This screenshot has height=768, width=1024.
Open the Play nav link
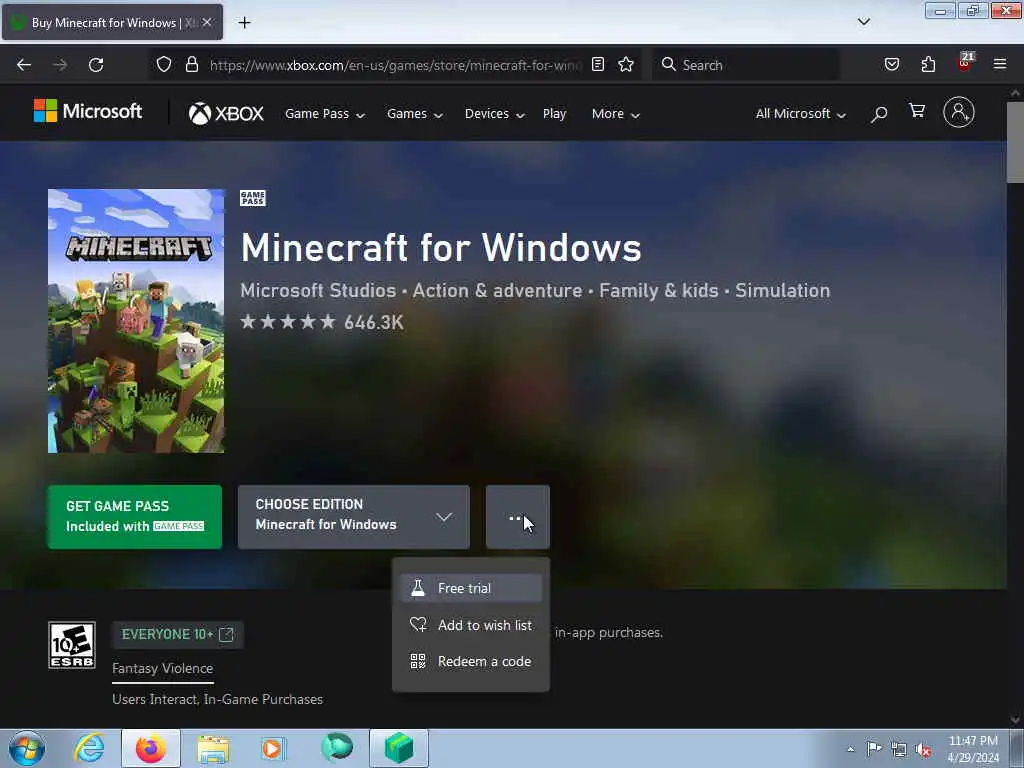click(554, 114)
